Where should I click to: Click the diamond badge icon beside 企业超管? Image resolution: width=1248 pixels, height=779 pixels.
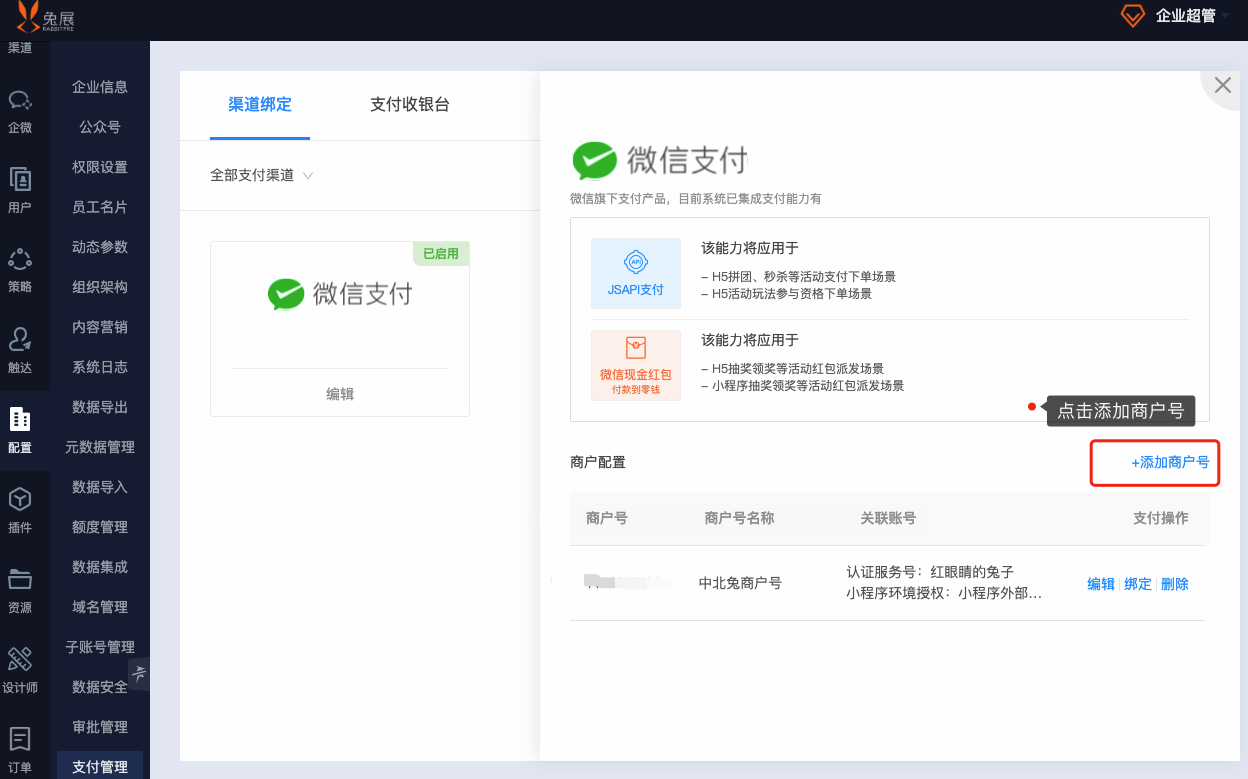1132,16
